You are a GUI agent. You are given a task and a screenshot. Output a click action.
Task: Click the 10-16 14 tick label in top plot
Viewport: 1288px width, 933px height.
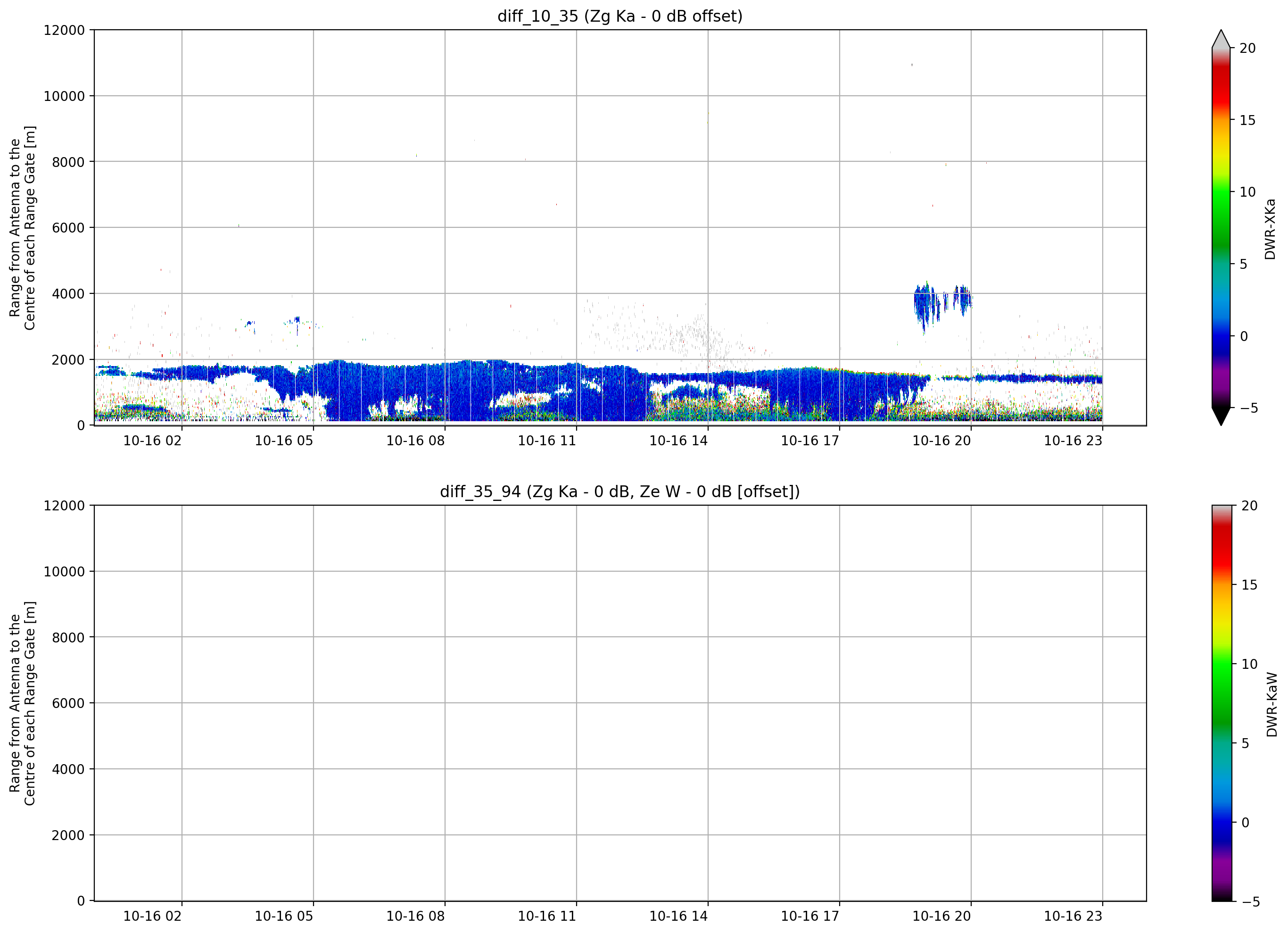coord(678,441)
